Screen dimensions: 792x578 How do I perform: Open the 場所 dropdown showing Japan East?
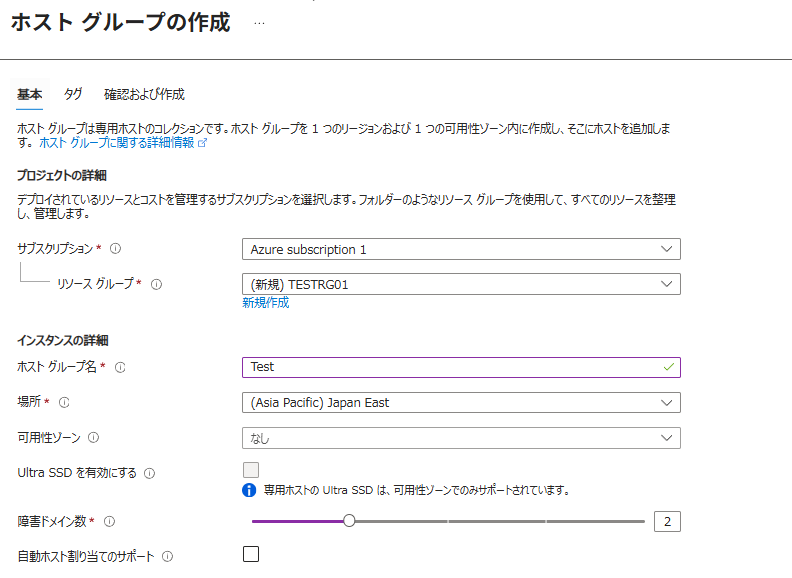point(461,403)
